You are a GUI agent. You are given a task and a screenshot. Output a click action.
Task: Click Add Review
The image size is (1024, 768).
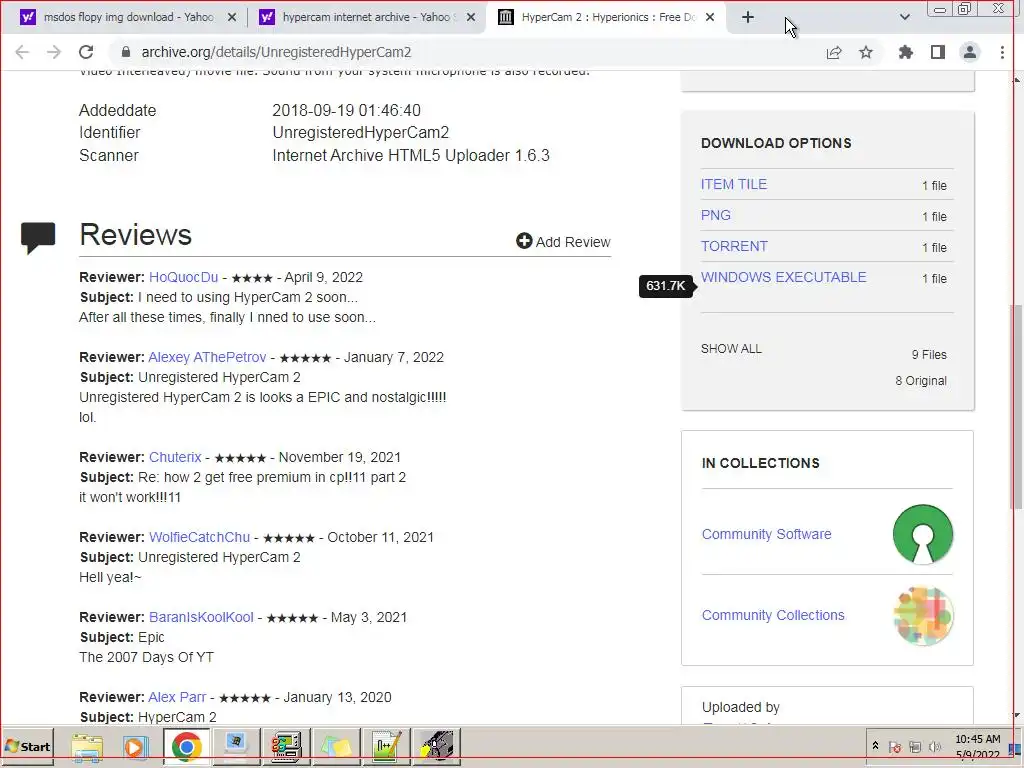click(x=563, y=242)
